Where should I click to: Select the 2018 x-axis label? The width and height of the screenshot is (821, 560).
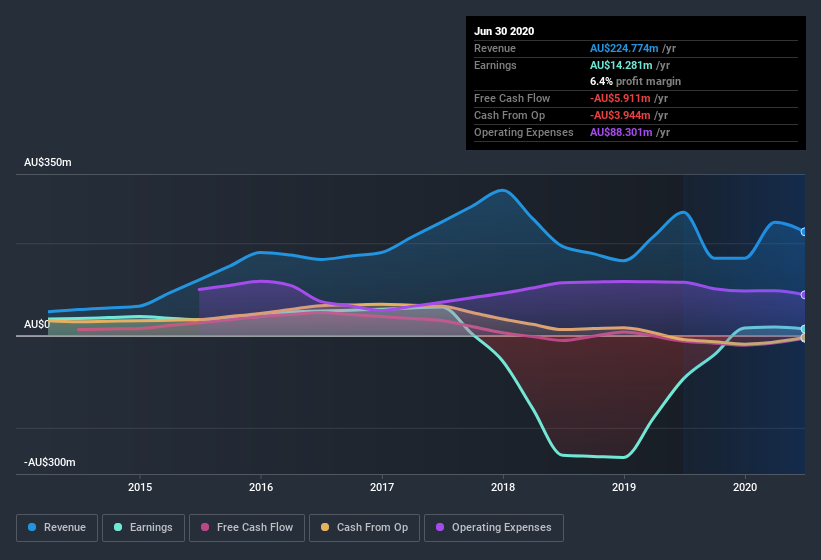pos(503,488)
